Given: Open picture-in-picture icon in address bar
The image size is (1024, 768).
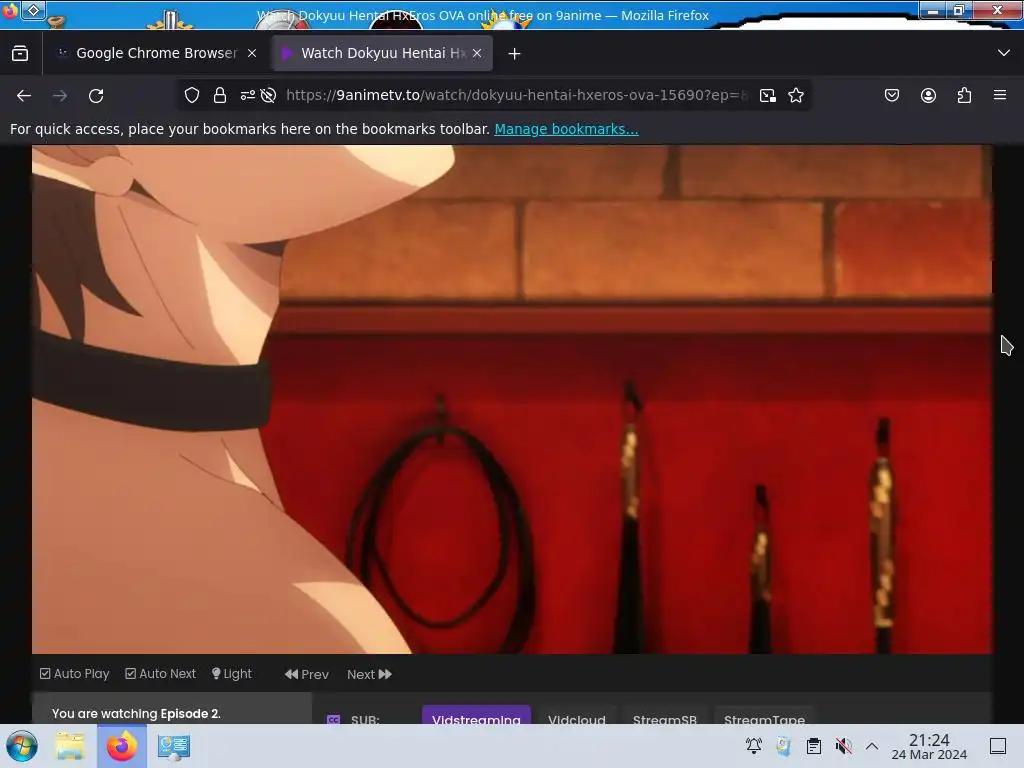Looking at the screenshot, I should tap(768, 95).
